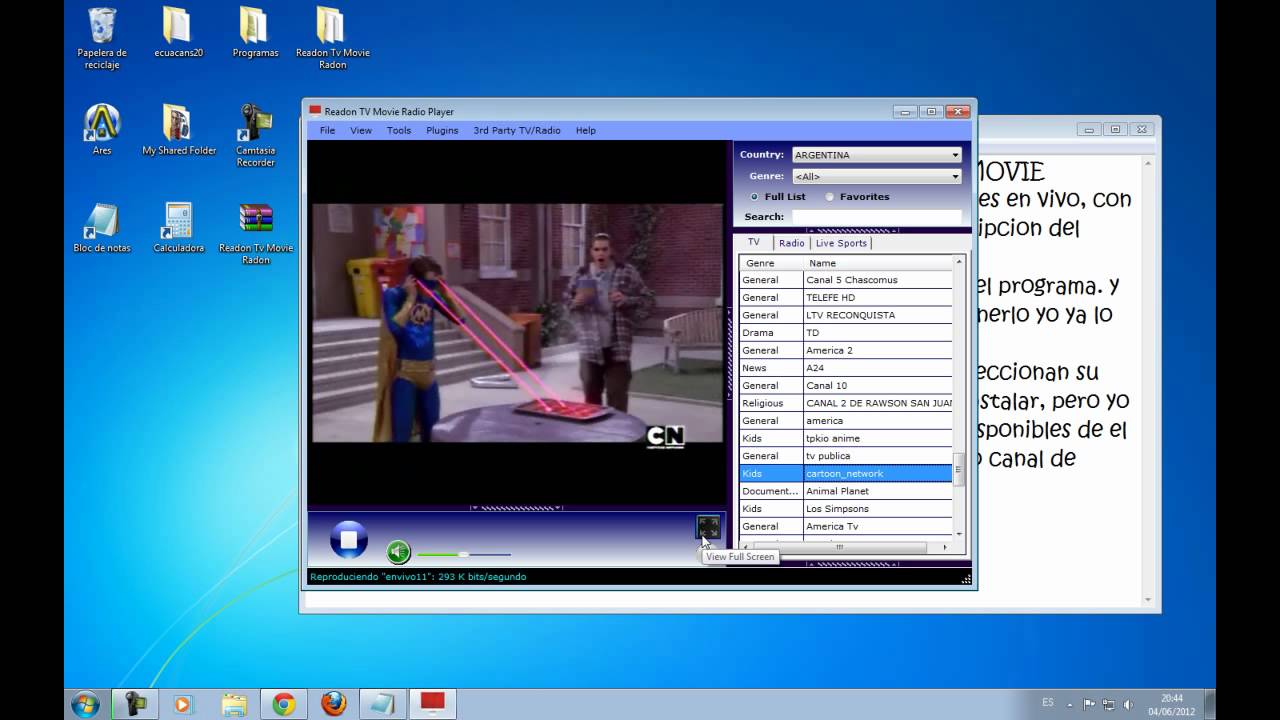Click the Action Center flag tray icon
Screen dimensions: 1280x720
tap(1090, 704)
